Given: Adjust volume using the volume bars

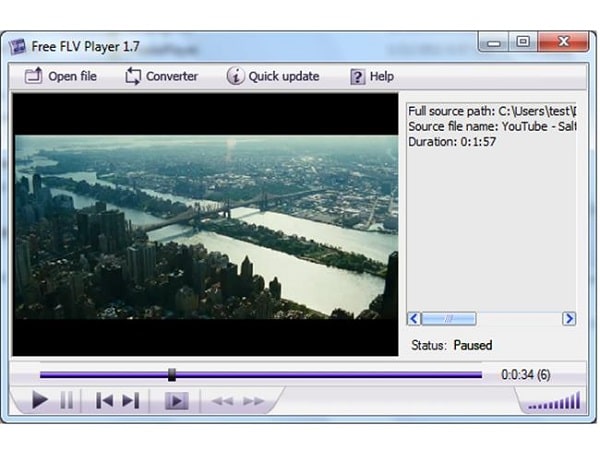Looking at the screenshot, I should pyautogui.click(x=554, y=401).
